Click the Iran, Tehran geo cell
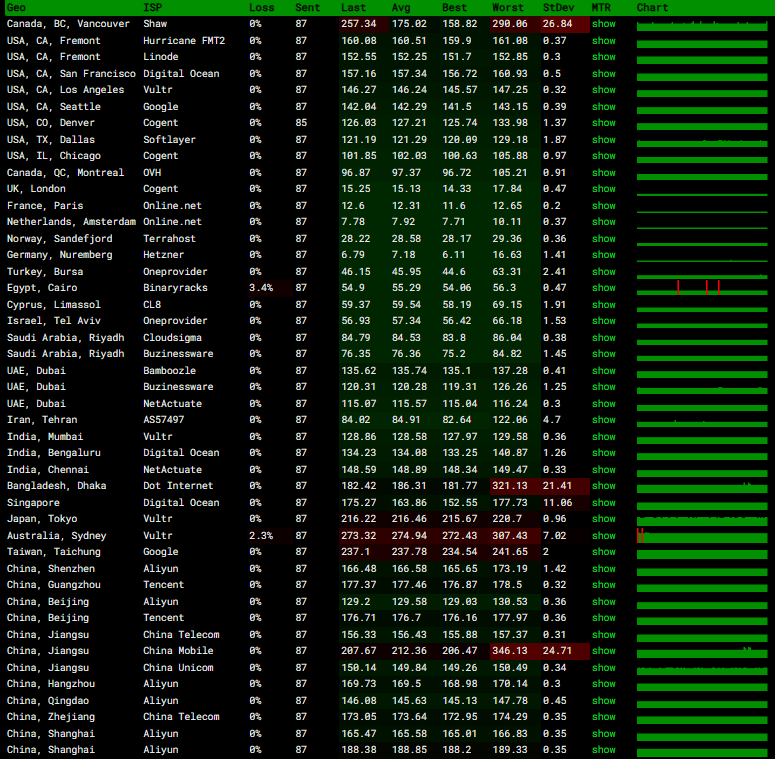The height and width of the screenshot is (759, 775). point(42,420)
